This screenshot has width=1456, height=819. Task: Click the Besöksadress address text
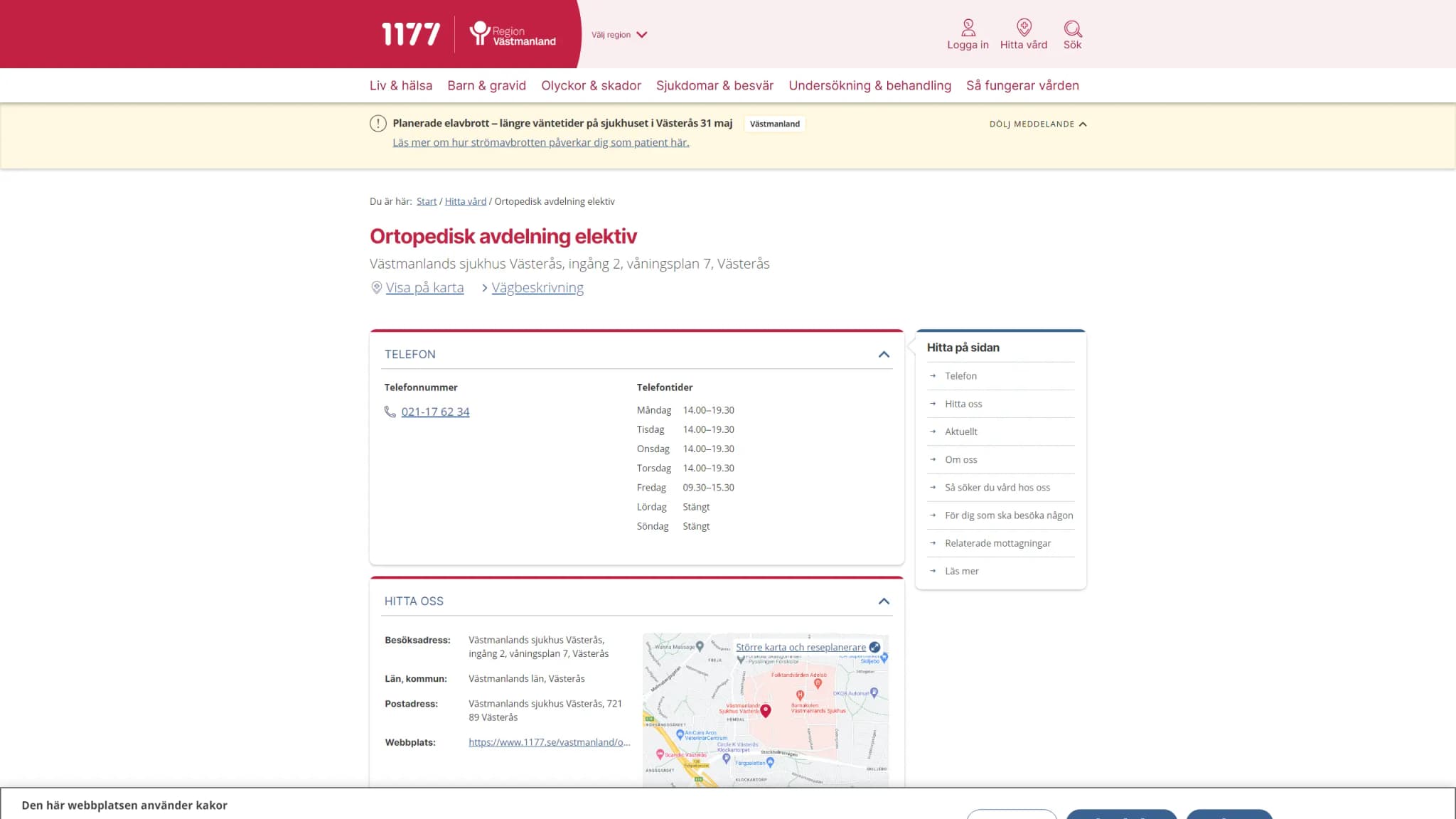[x=538, y=647]
